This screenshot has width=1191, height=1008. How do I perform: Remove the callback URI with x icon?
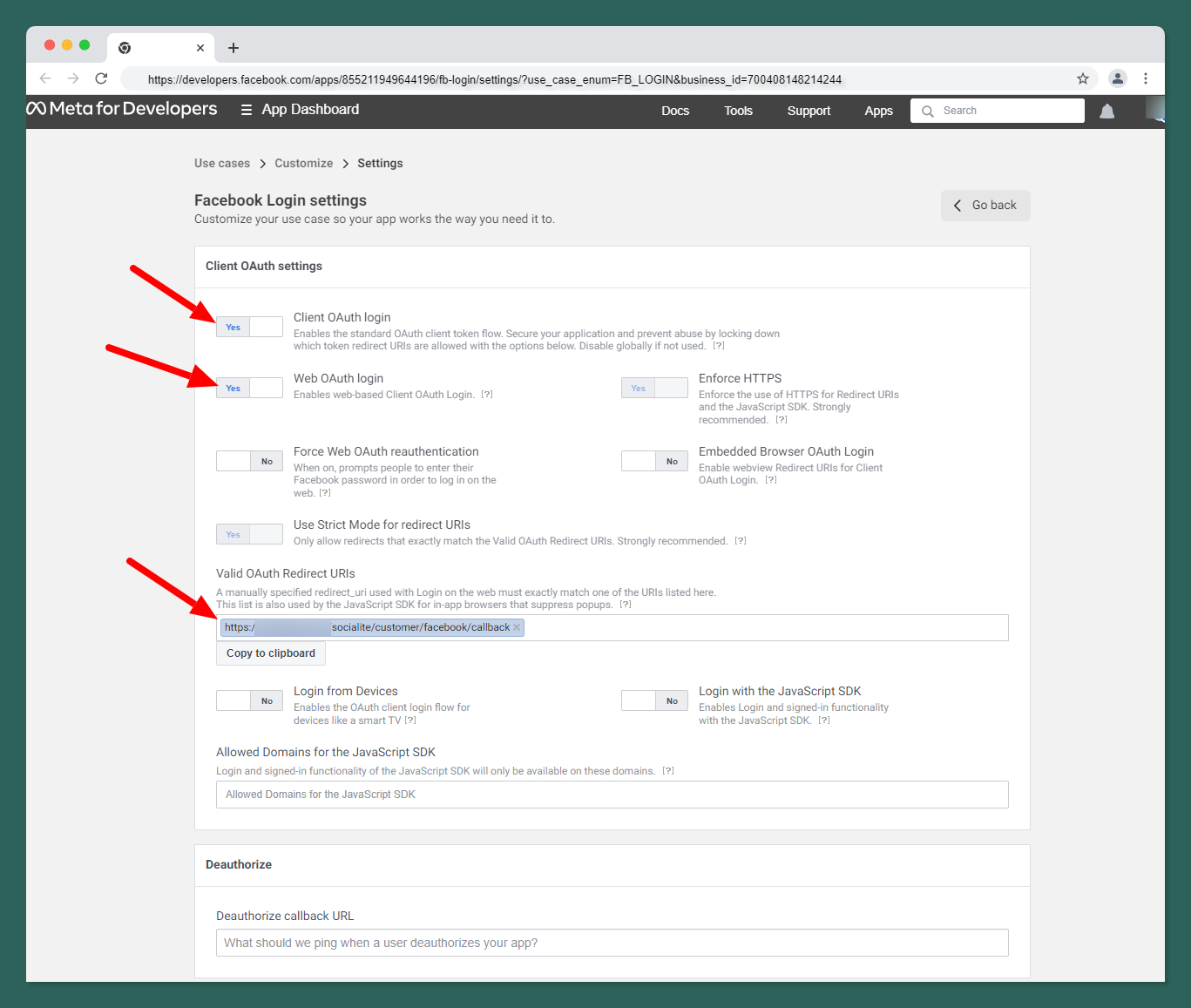517,627
